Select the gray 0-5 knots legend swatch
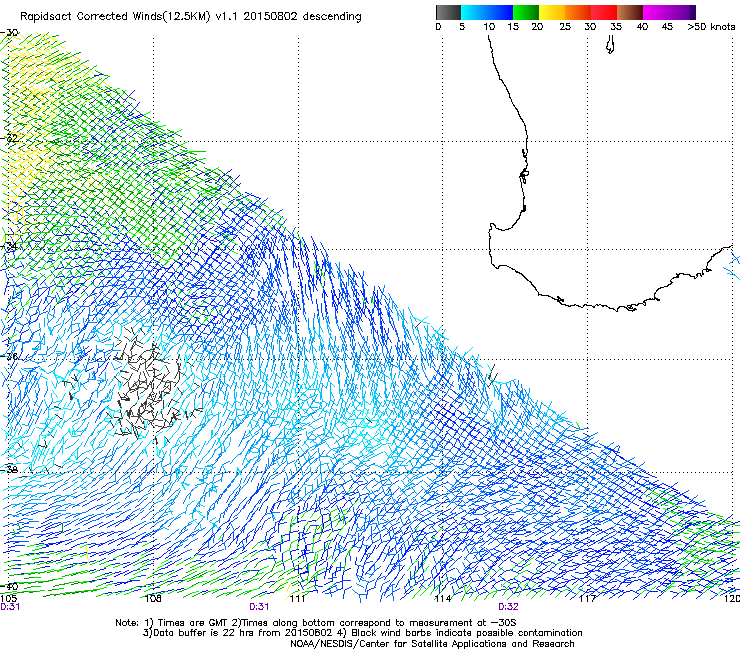This screenshot has height=650, width=740. [x=448, y=12]
